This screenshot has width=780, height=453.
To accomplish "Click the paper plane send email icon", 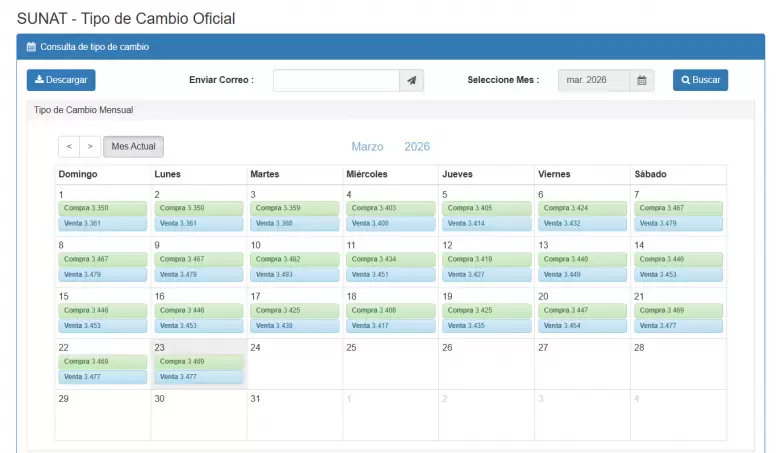I will coord(411,80).
